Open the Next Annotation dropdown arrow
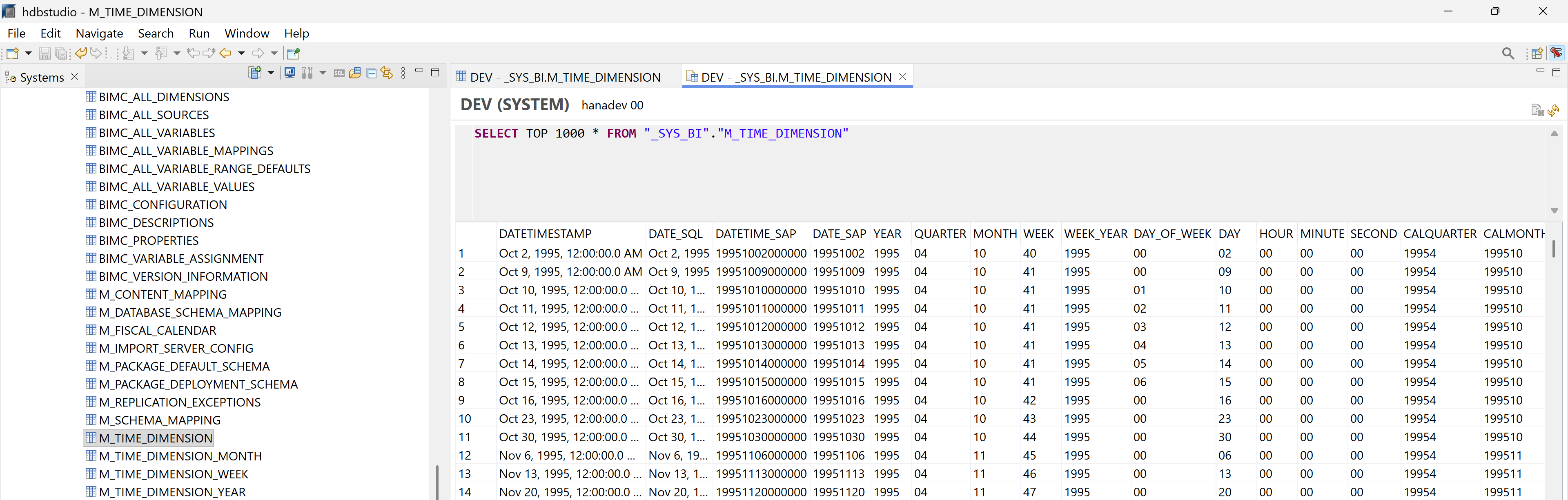Screen dimensions: 1568x500 [x=144, y=53]
